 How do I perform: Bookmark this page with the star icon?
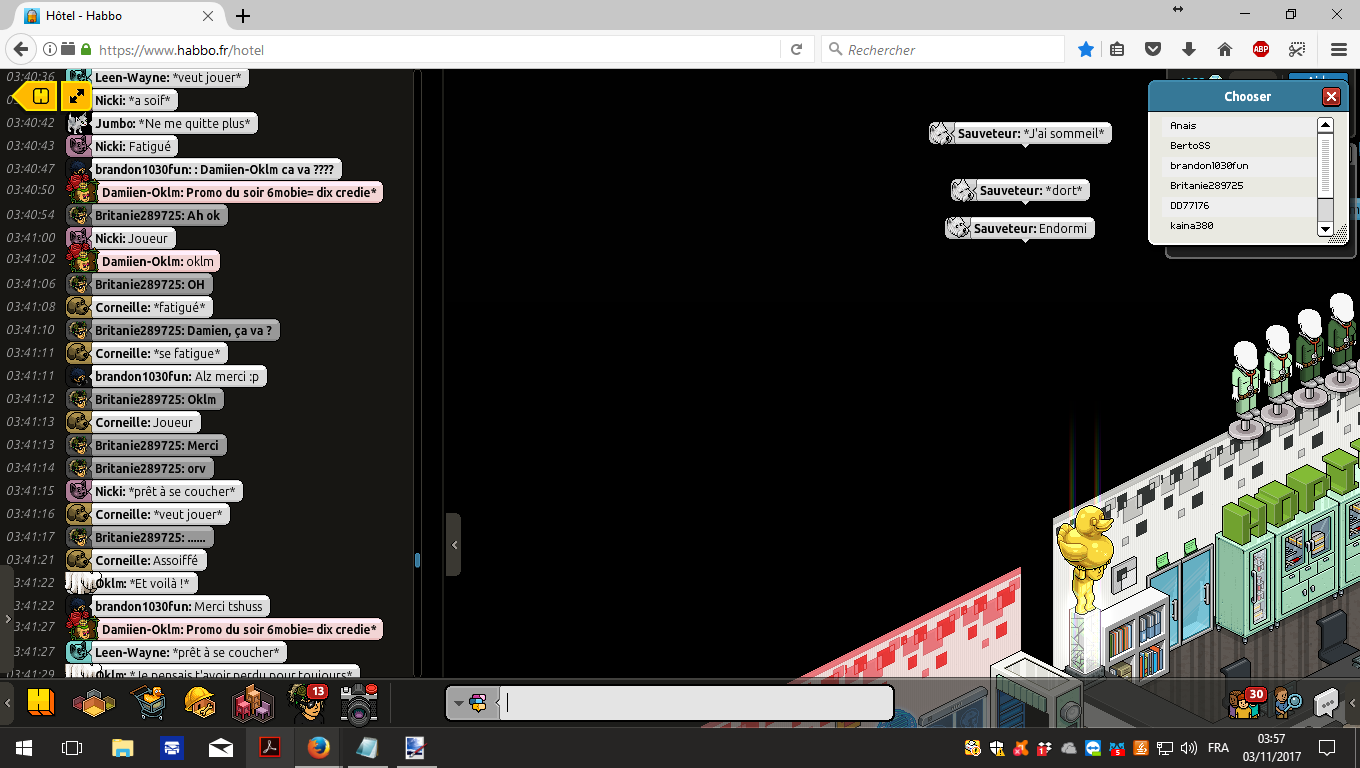pos(1086,49)
